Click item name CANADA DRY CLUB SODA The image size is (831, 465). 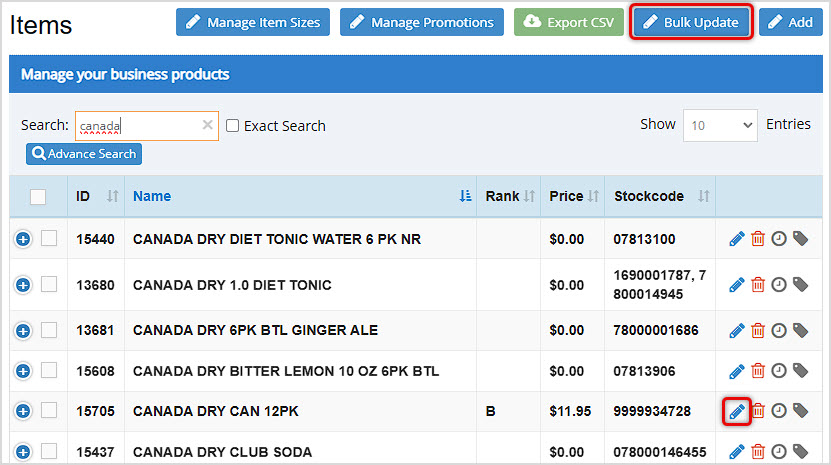click(x=223, y=452)
